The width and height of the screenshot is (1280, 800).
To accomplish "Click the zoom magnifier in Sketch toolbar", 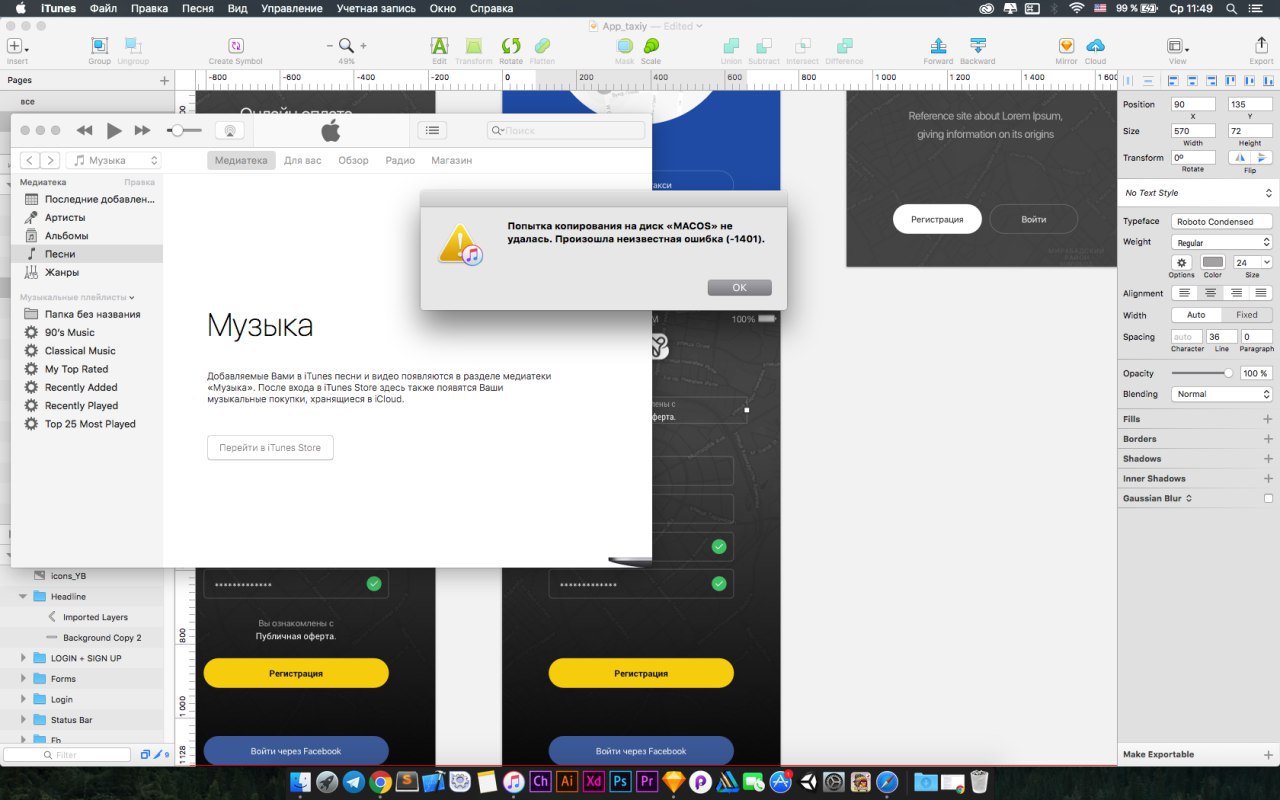I will 346,46.
